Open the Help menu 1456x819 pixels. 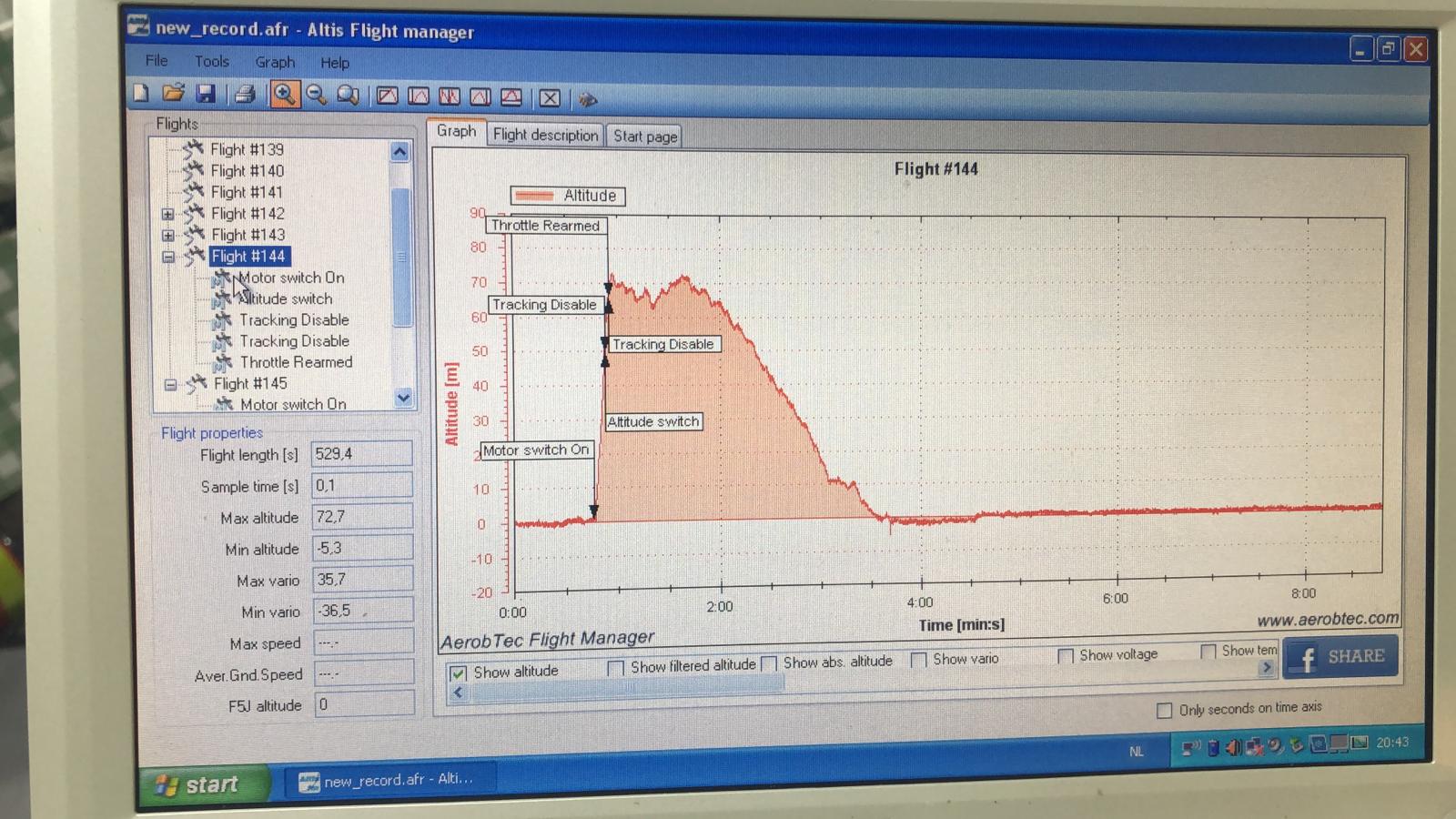[x=334, y=63]
